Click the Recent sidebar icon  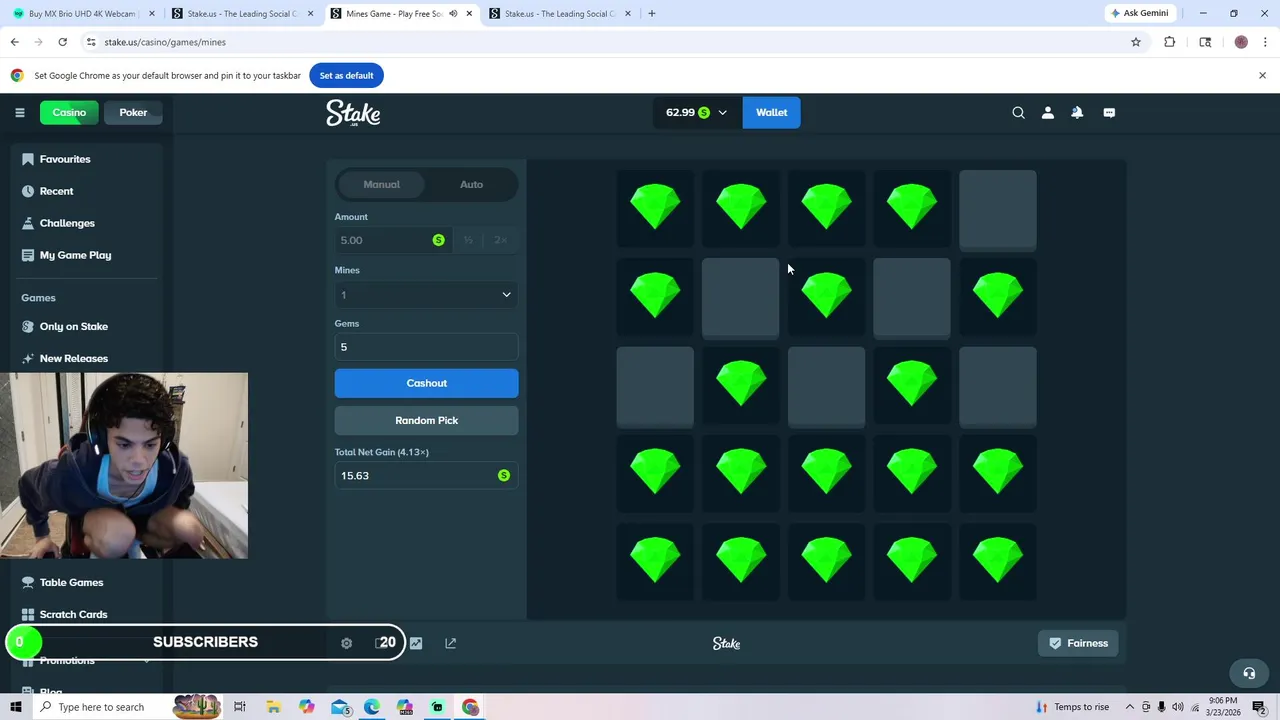[x=28, y=191]
